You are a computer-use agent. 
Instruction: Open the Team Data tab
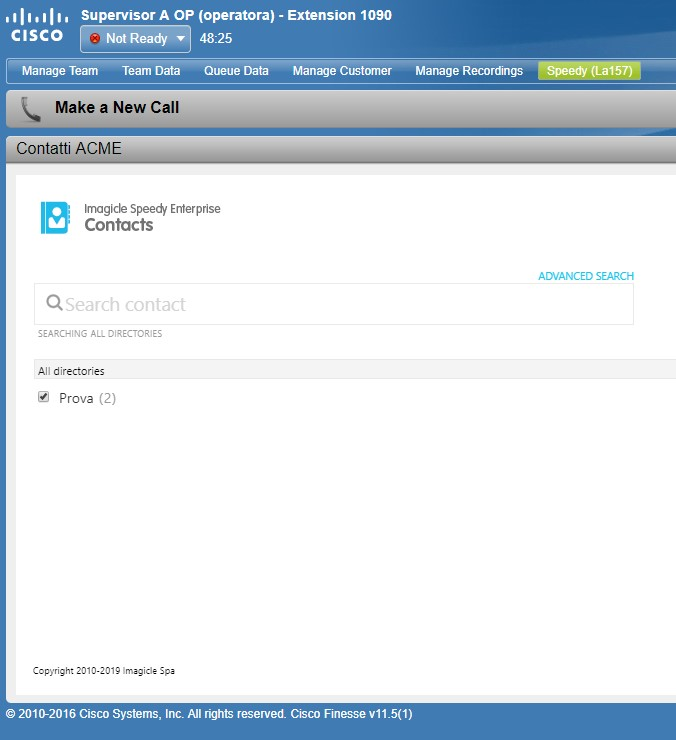pyautogui.click(x=151, y=71)
